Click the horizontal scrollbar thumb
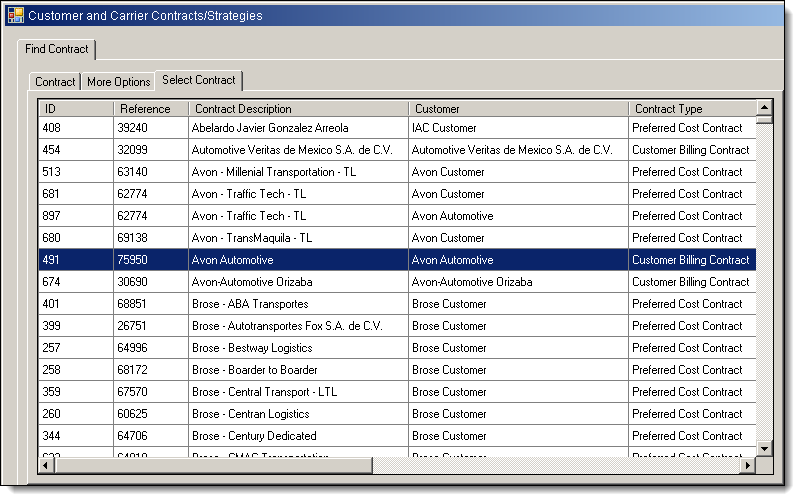Viewport: 800px width, 501px height. (x=213, y=465)
